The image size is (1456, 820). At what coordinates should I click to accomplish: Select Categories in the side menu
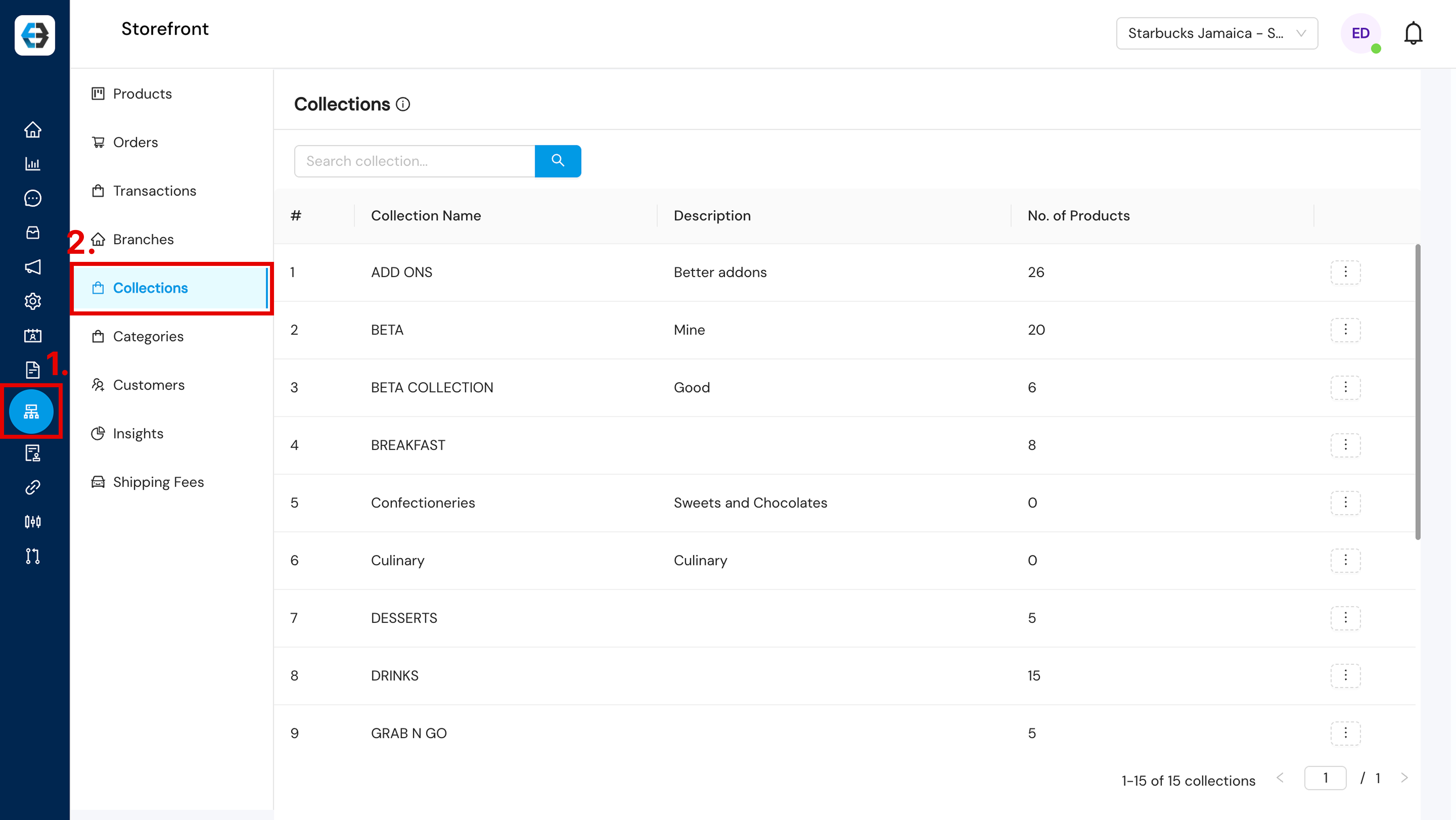click(x=148, y=337)
